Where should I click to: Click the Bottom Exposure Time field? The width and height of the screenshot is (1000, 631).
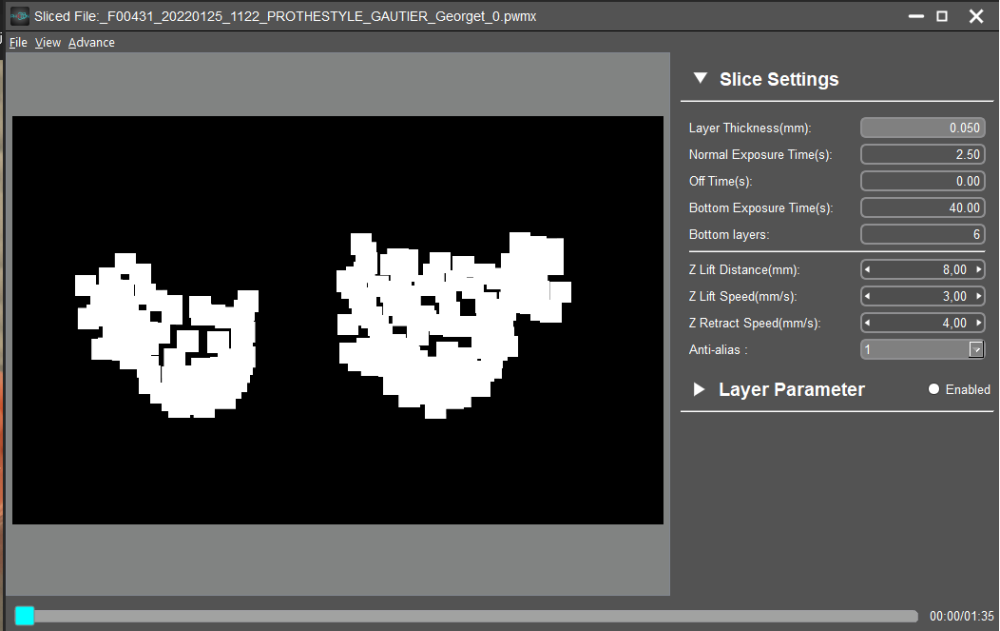[922, 208]
